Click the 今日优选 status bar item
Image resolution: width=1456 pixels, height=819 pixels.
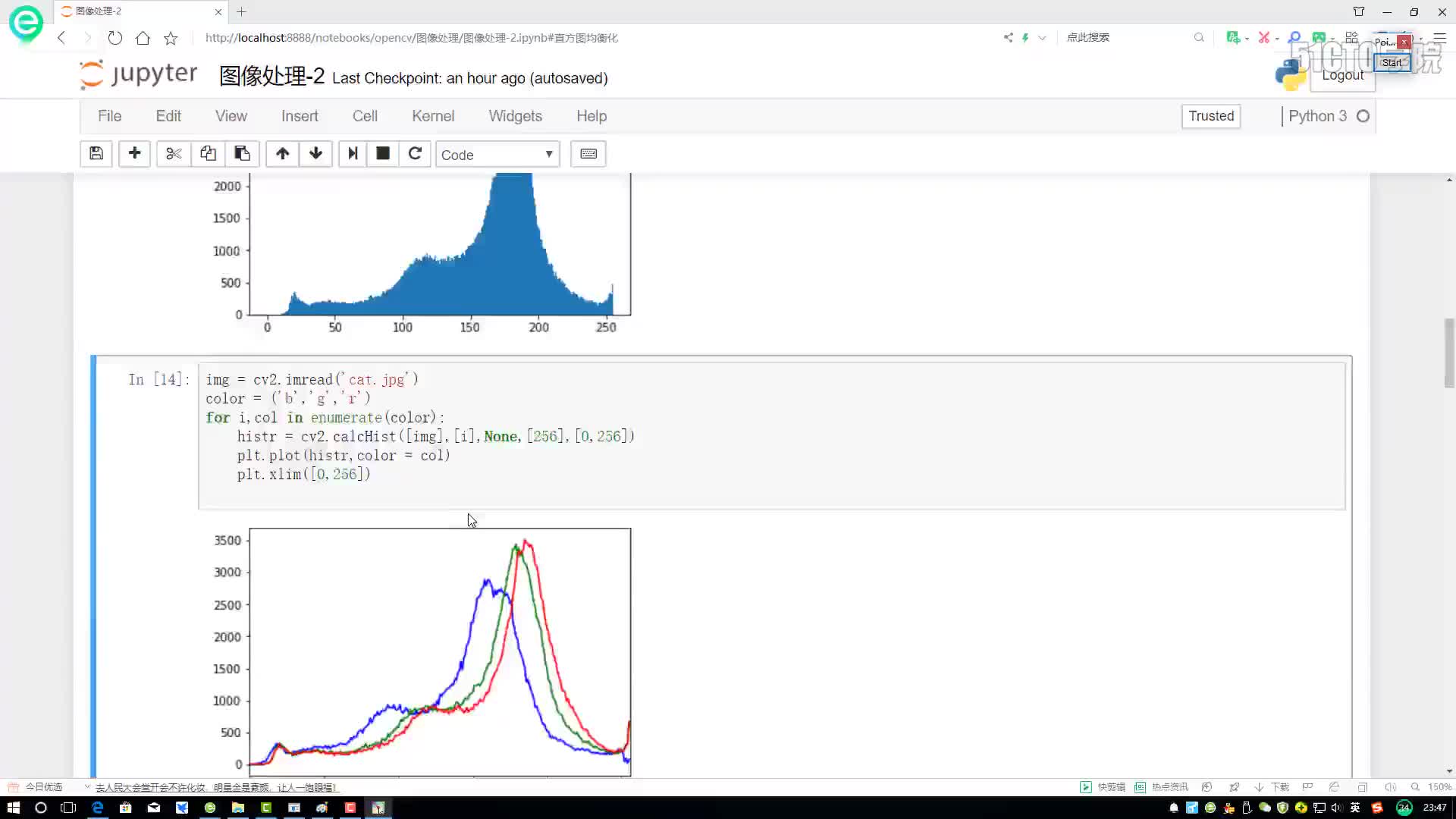[x=36, y=787]
